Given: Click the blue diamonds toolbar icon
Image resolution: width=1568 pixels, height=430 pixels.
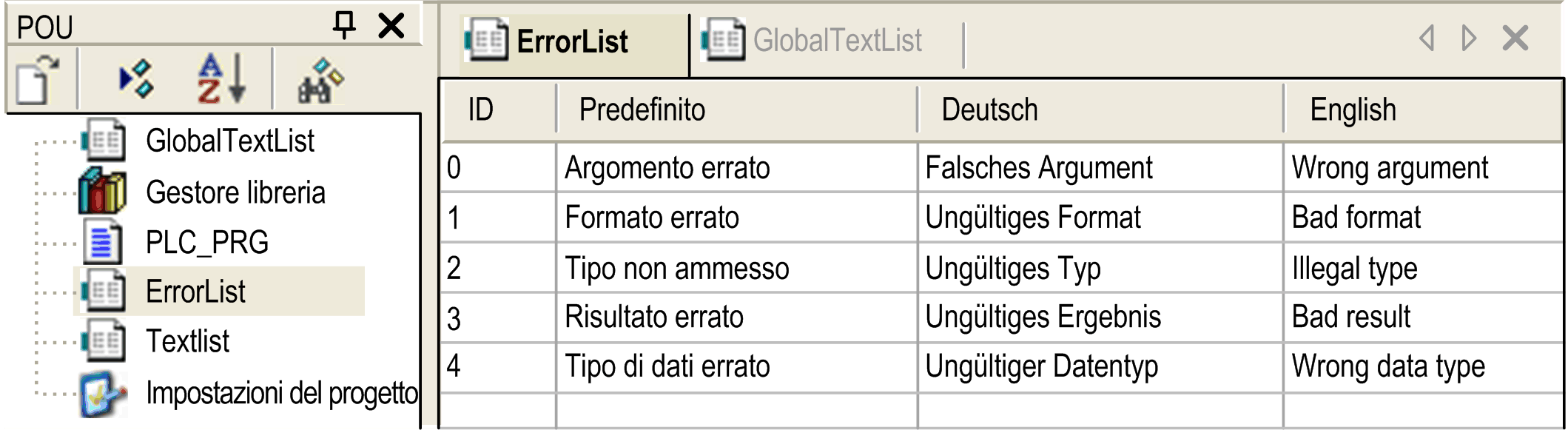Looking at the screenshot, I should pyautogui.click(x=136, y=78).
